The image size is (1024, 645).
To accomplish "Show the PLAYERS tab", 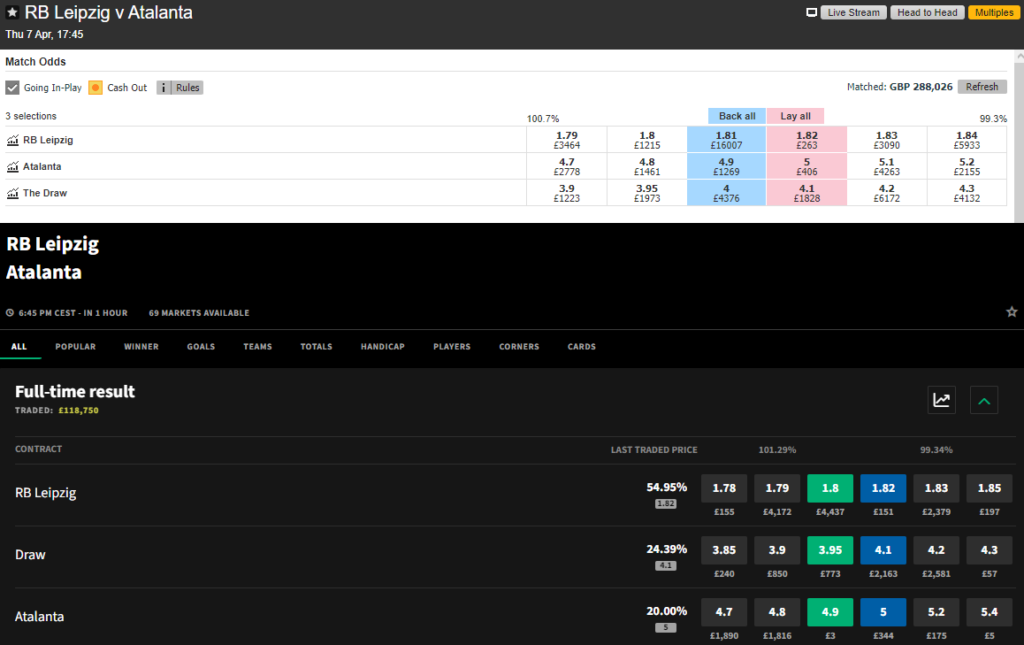I will tap(452, 347).
